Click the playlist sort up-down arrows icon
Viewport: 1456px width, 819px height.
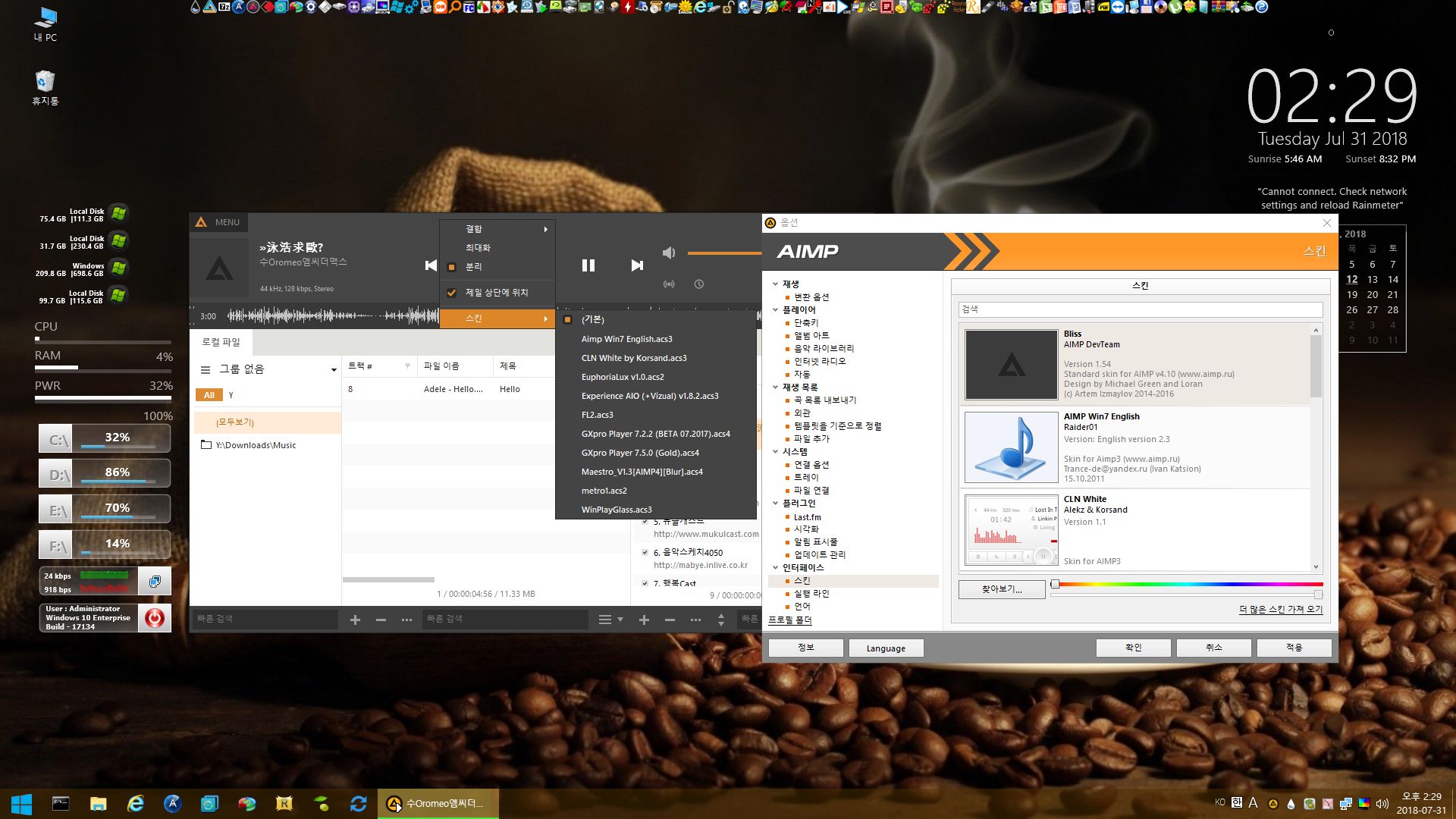721,620
